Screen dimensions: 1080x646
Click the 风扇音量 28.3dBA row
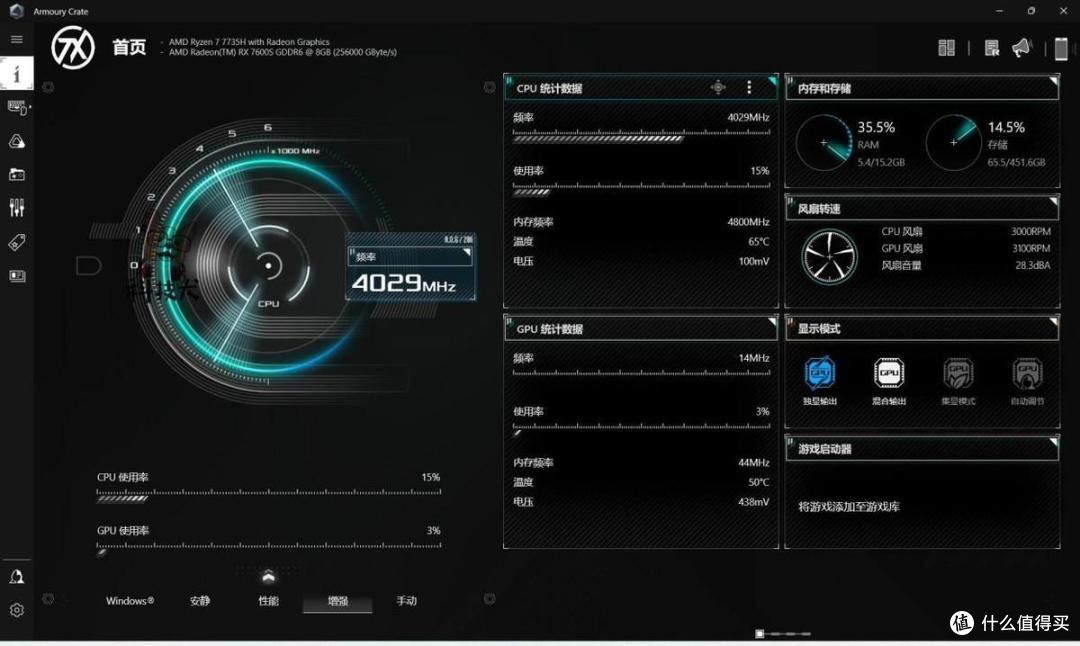[x=966, y=265]
